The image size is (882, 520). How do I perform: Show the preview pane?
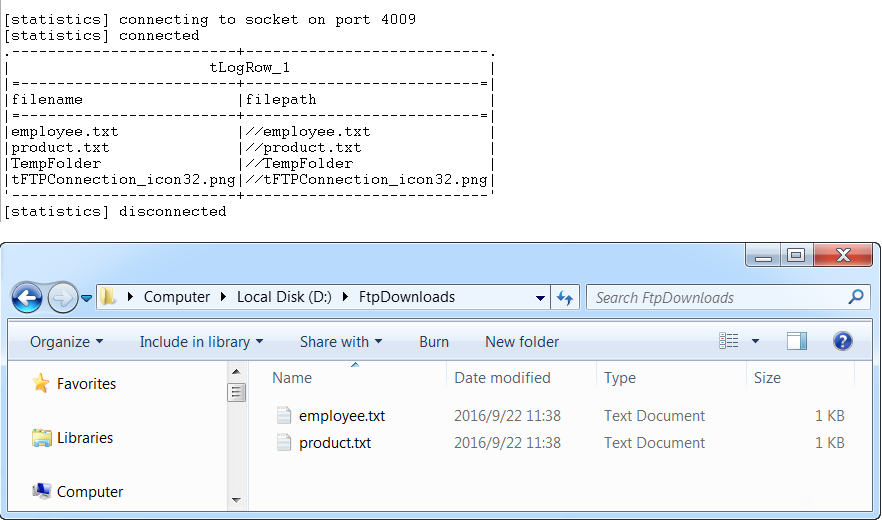pos(796,341)
